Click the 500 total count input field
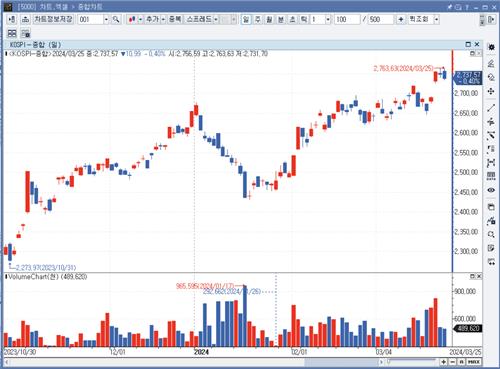The height and width of the screenshot is (369, 500). click(x=381, y=19)
